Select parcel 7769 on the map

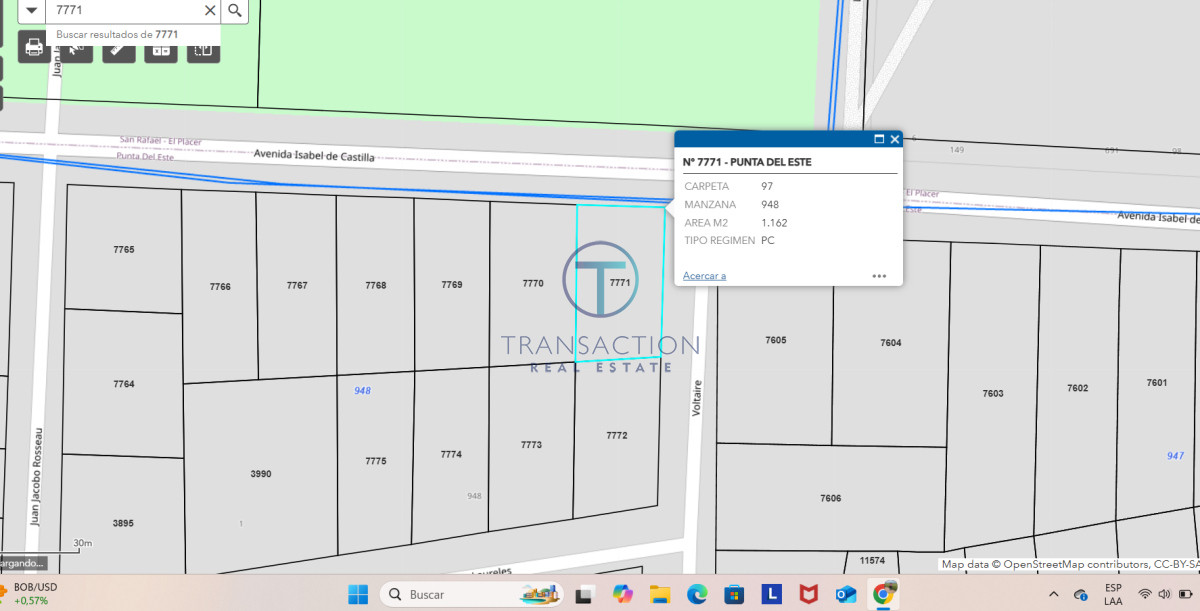tap(452, 284)
